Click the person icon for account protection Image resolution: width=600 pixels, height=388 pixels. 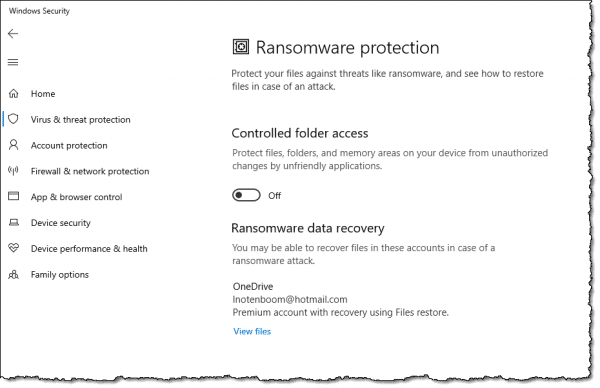(13, 145)
